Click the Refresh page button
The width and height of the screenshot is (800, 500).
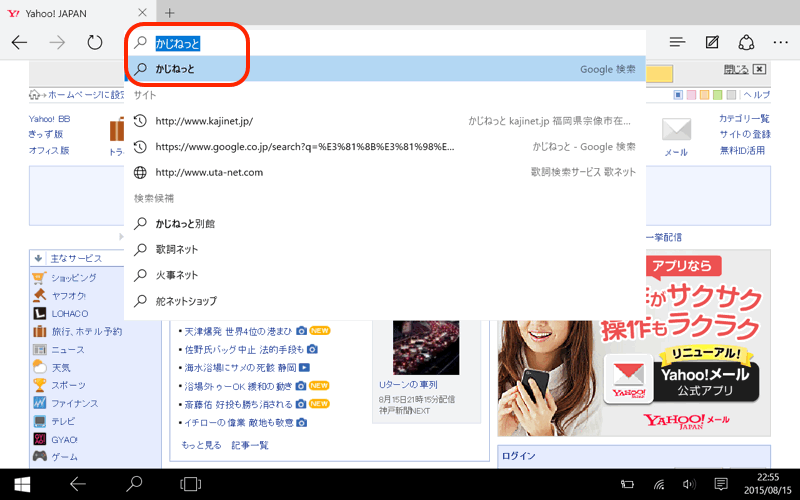[x=95, y=42]
